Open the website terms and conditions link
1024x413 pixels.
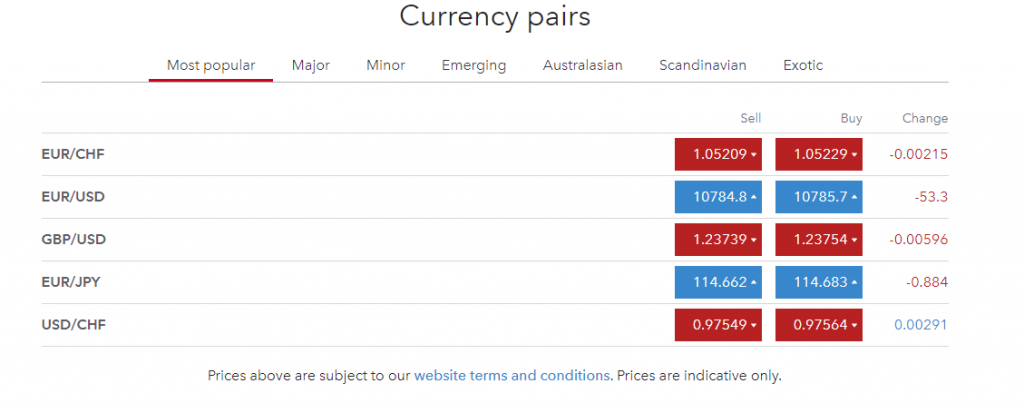511,376
